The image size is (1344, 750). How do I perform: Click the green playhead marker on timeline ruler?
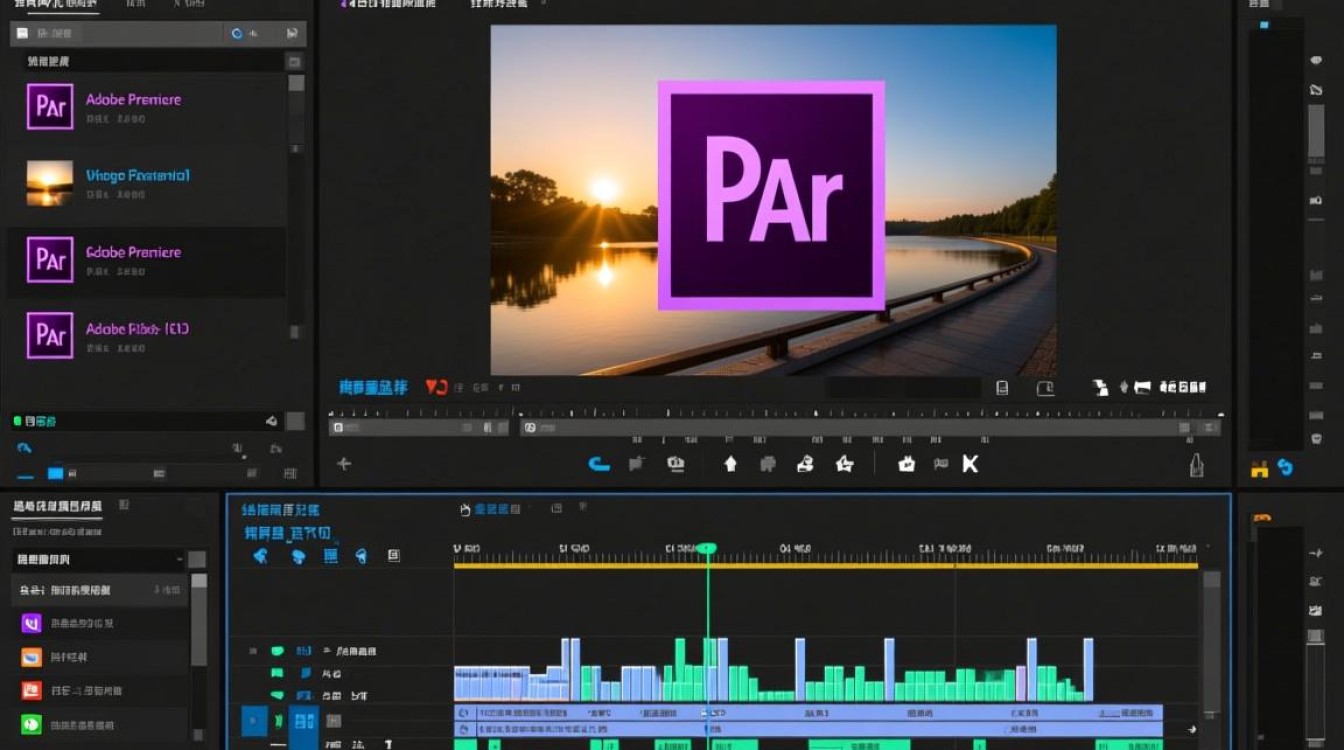click(x=707, y=548)
